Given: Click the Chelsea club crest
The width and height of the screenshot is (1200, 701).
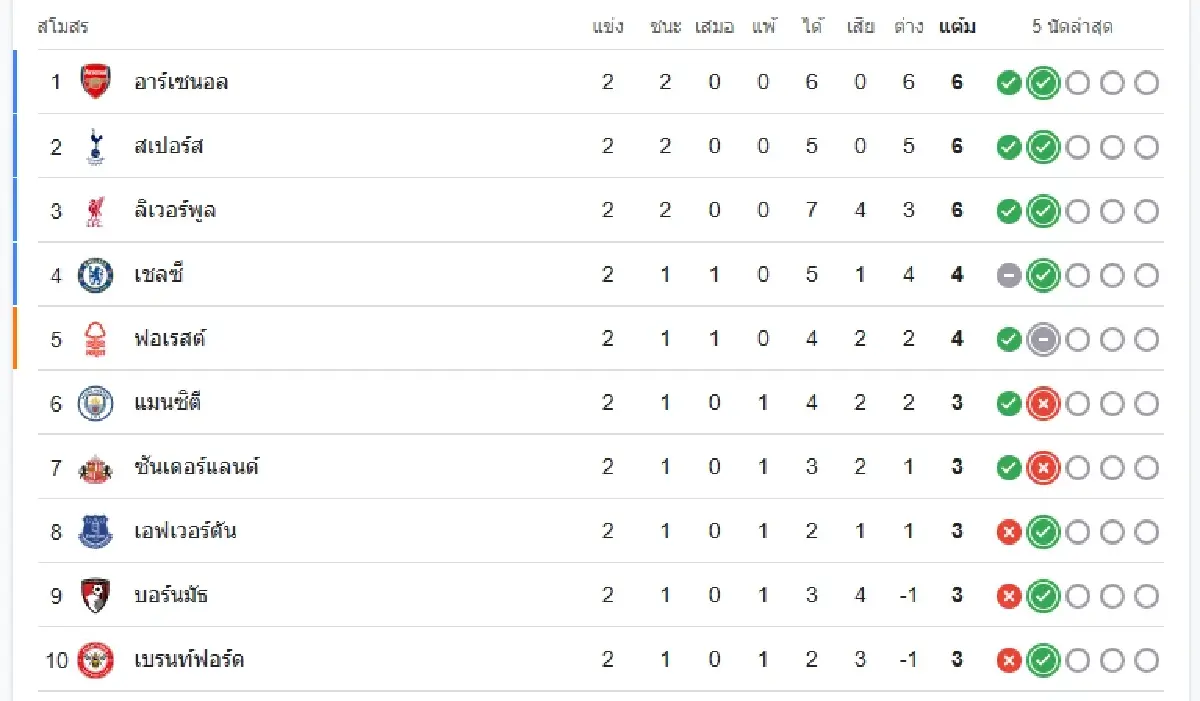Looking at the screenshot, I should pos(96,275).
